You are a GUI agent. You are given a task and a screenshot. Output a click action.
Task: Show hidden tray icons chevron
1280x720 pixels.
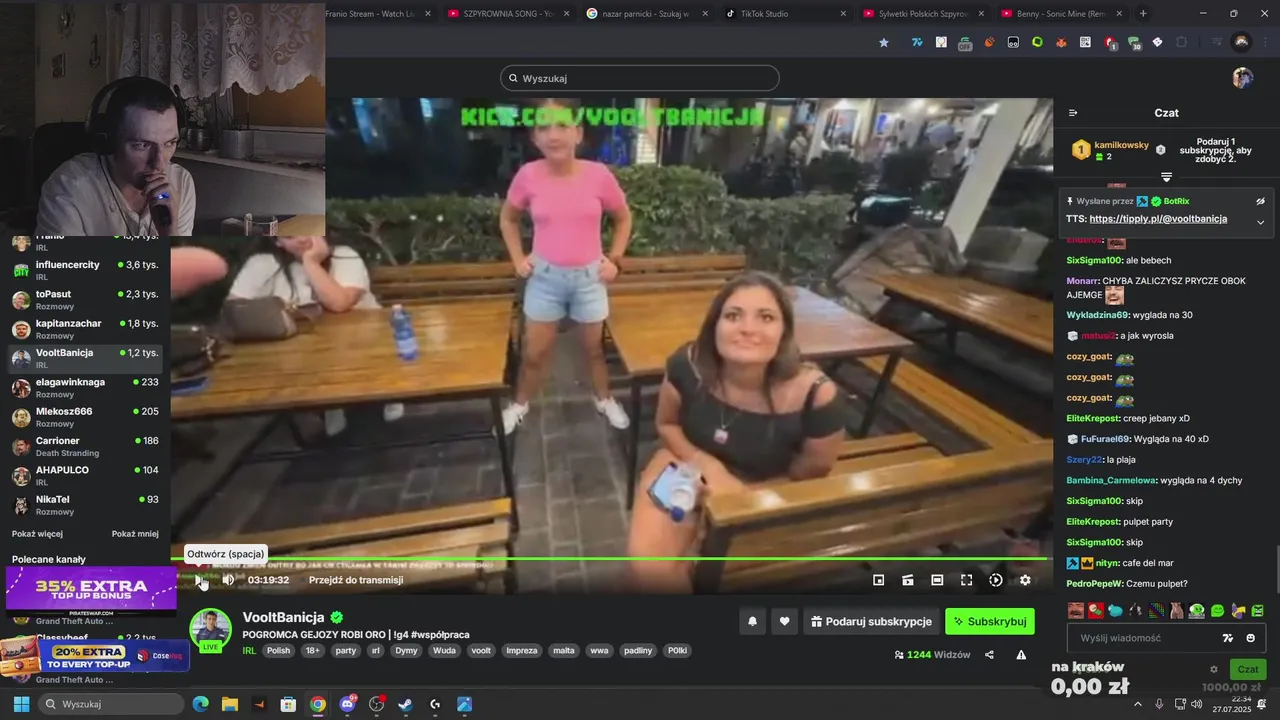pyautogui.click(x=1138, y=704)
